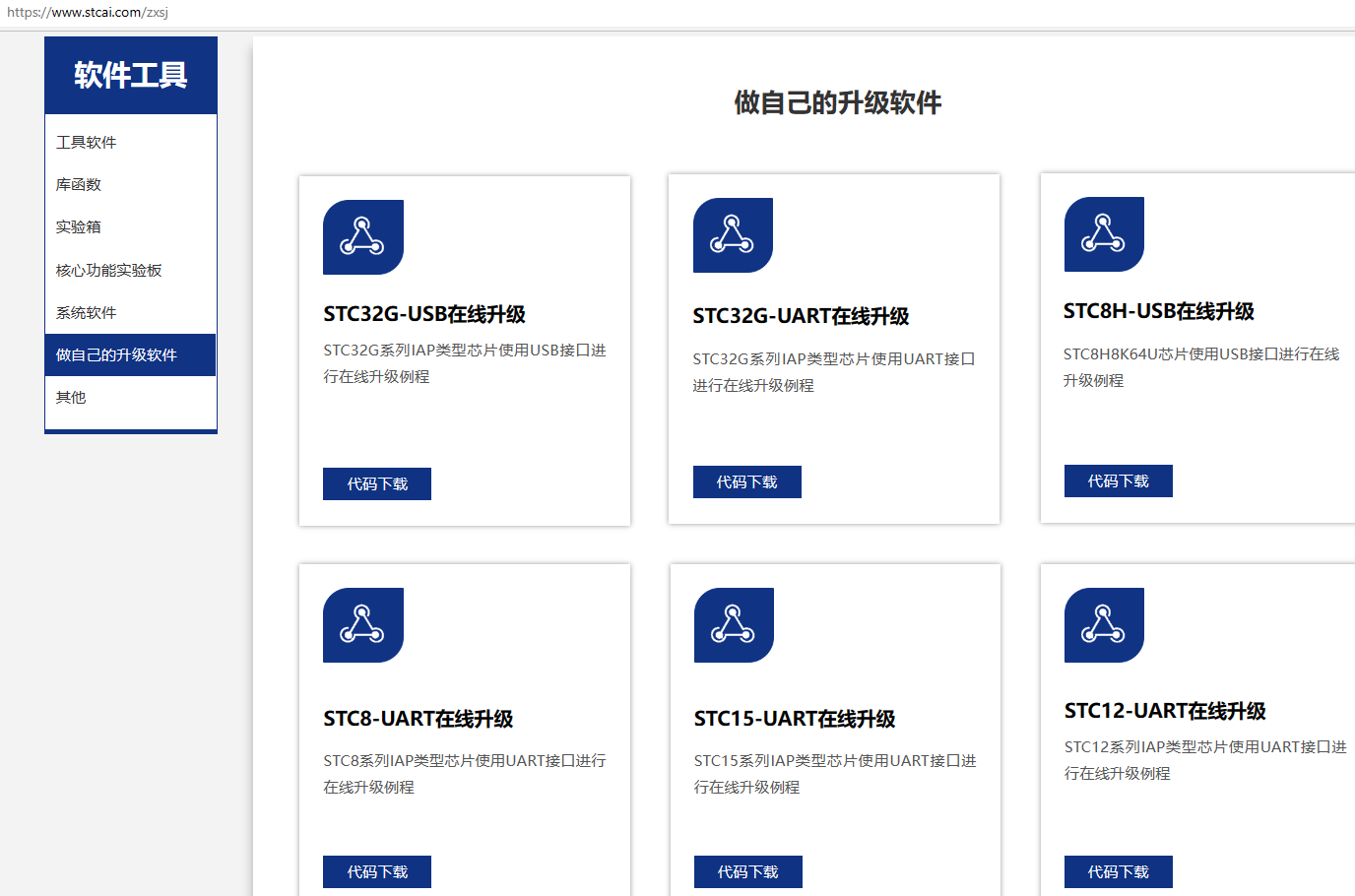Viewport: 1355px width, 896px height.
Task: Click the STC15-UART card icon
Action: pos(734,625)
